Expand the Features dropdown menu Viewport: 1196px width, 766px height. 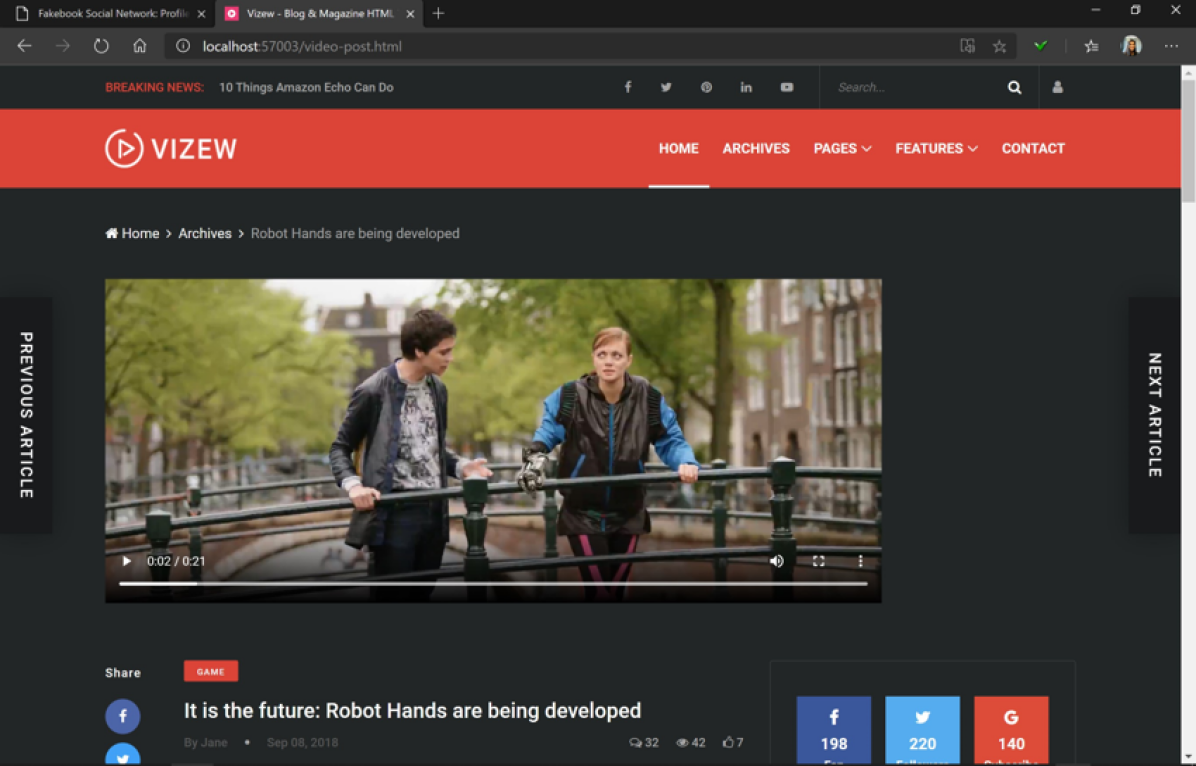[x=936, y=148]
